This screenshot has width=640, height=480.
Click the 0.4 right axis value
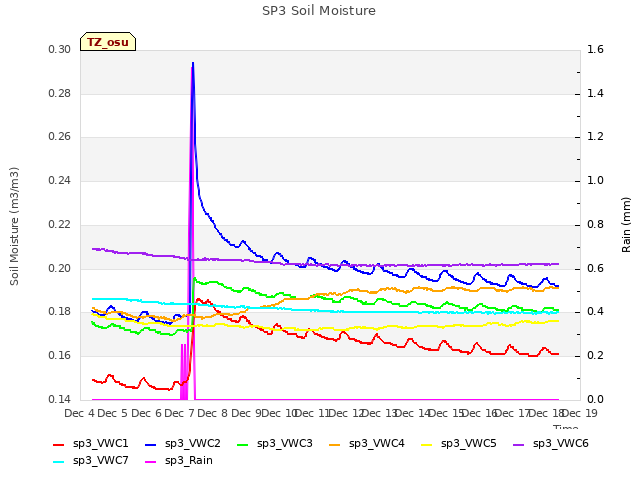click(x=595, y=312)
